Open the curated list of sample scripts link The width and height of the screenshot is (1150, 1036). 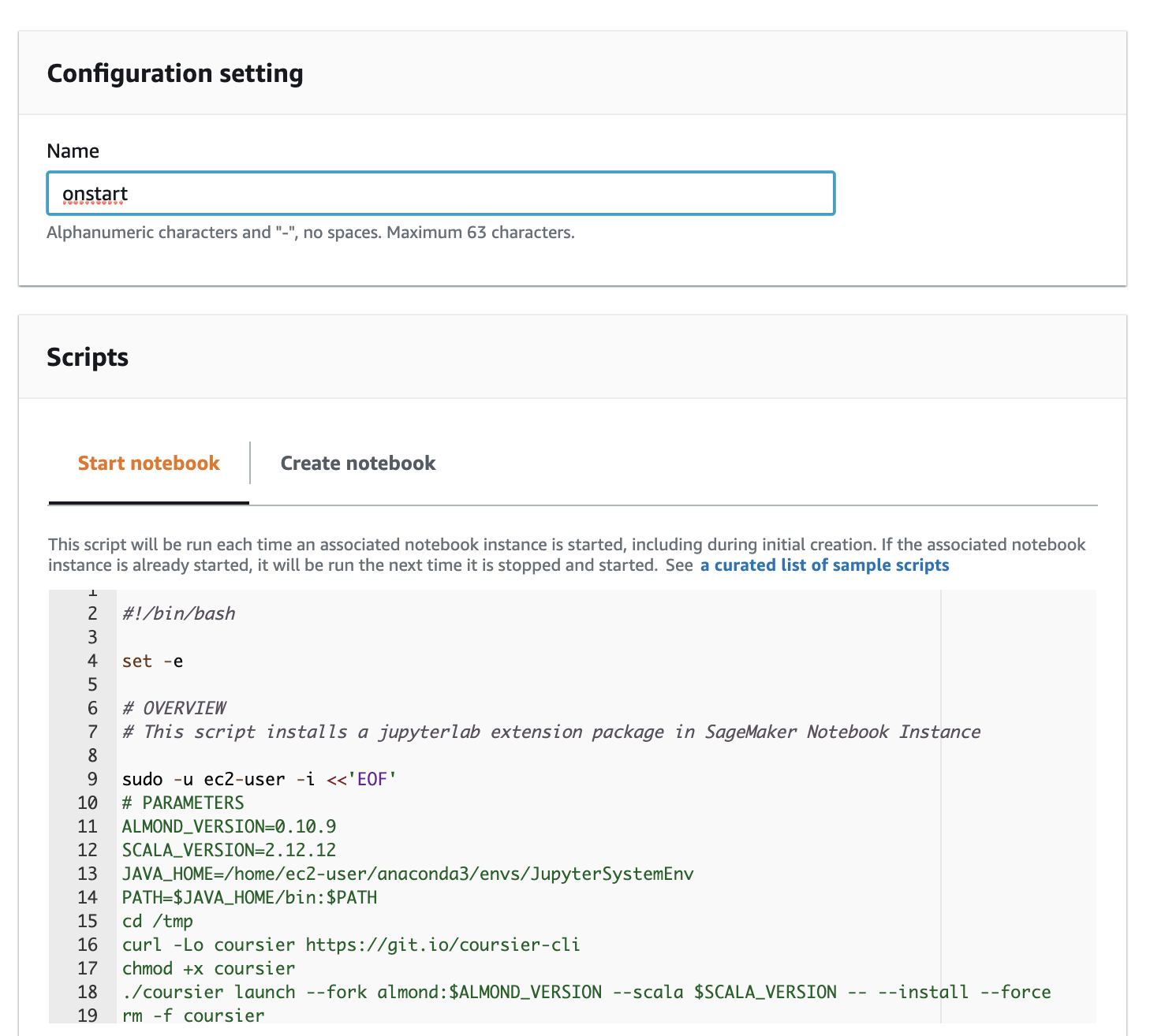click(824, 565)
